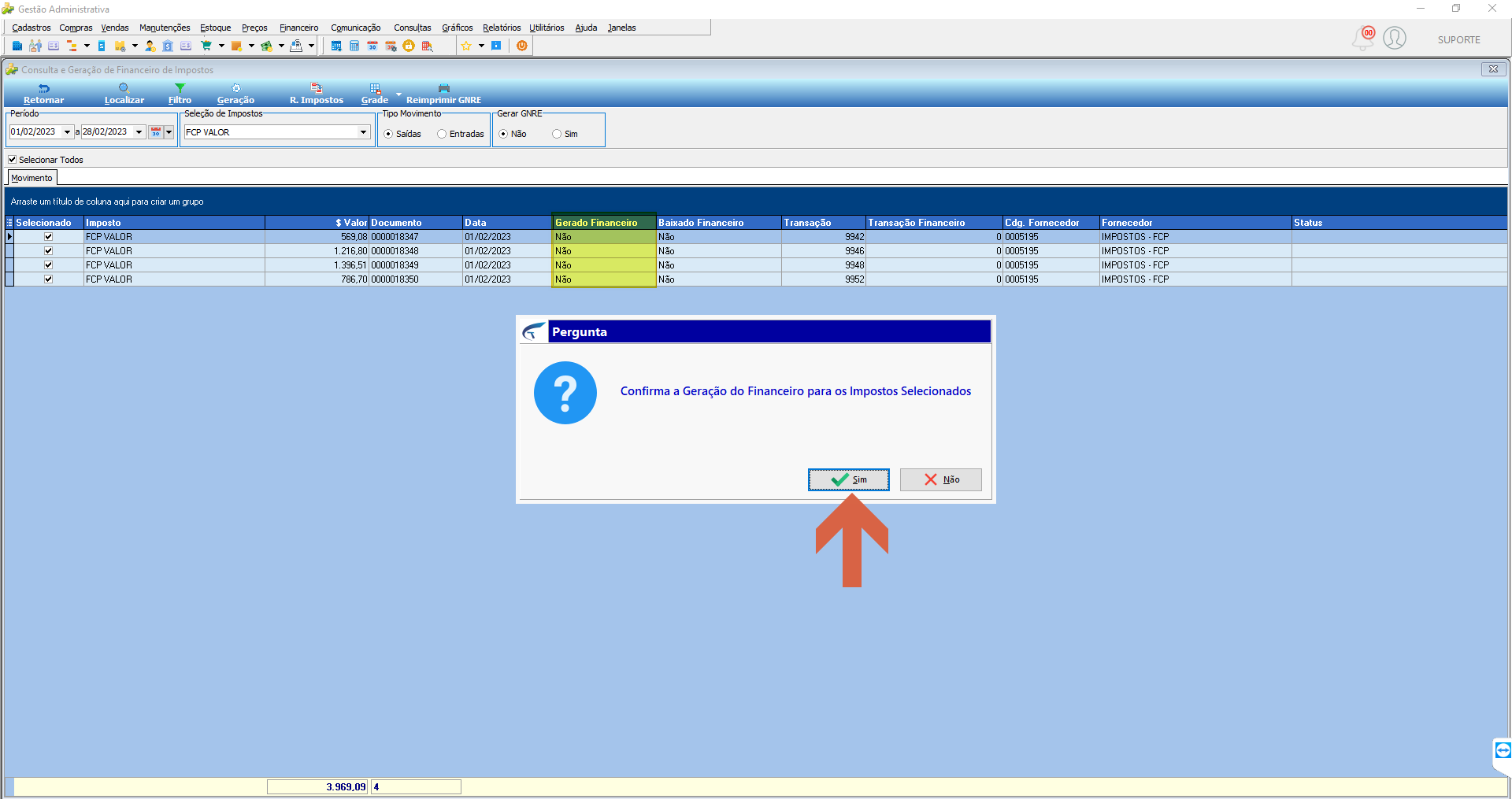Open the end date 28/02/2023 dropdown

pyautogui.click(x=139, y=132)
